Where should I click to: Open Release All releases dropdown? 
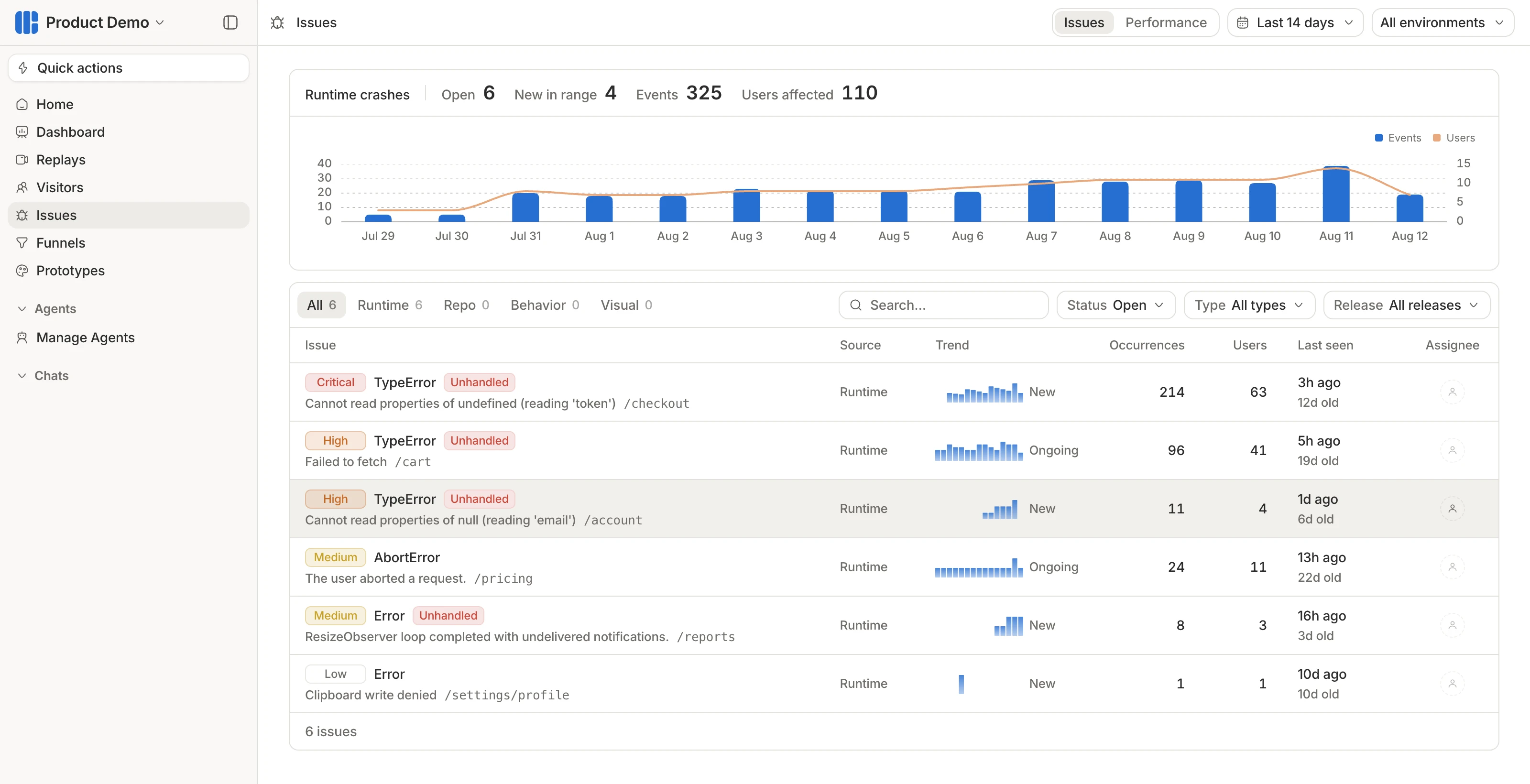tap(1407, 305)
